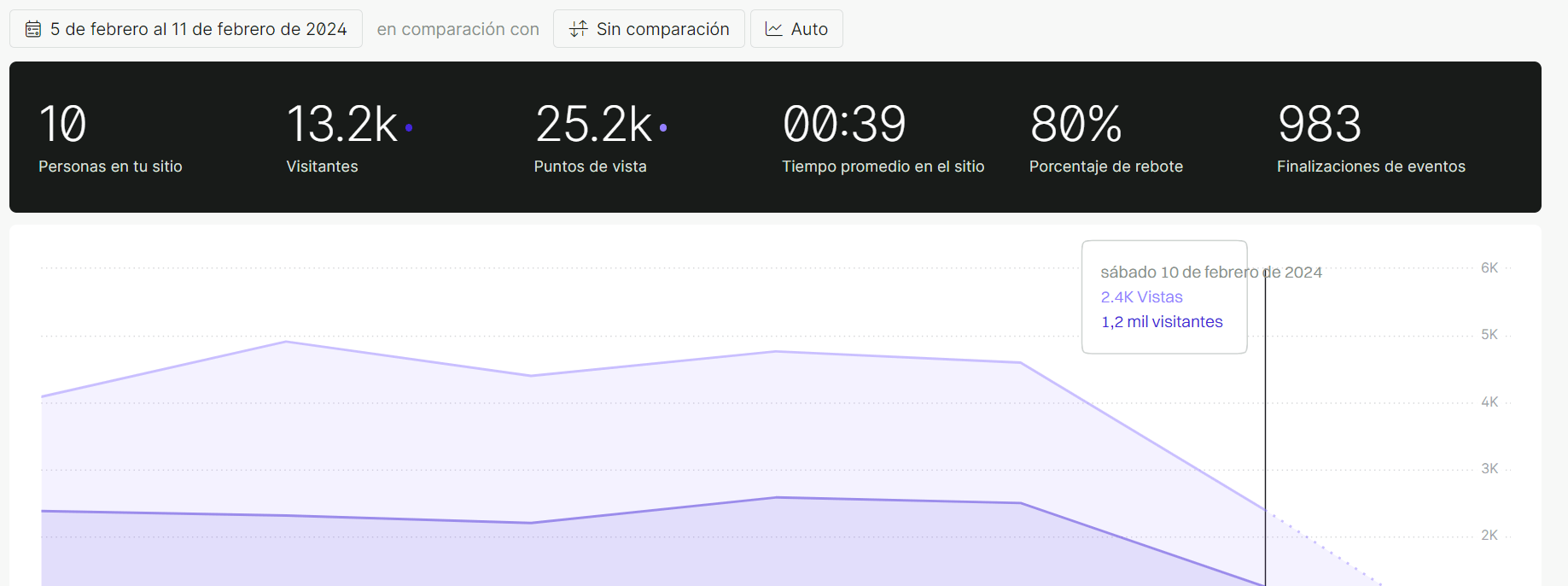
Task: Expand the 'Sin comparación' dropdown
Action: point(649,29)
